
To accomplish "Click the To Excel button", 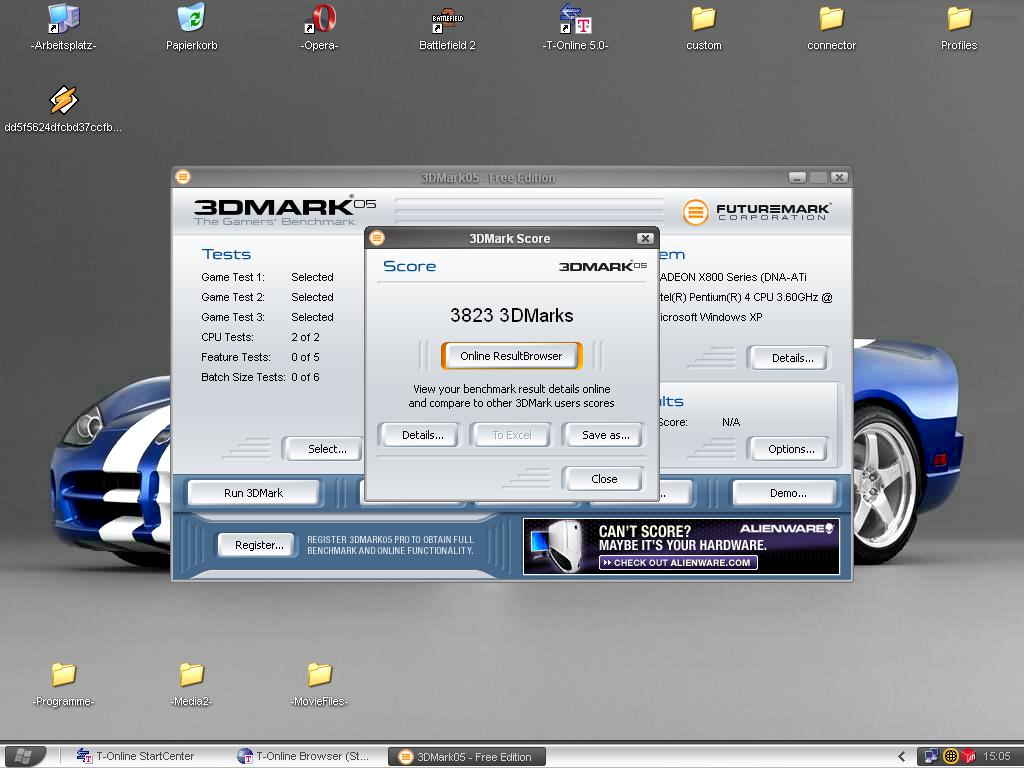I will 510,435.
